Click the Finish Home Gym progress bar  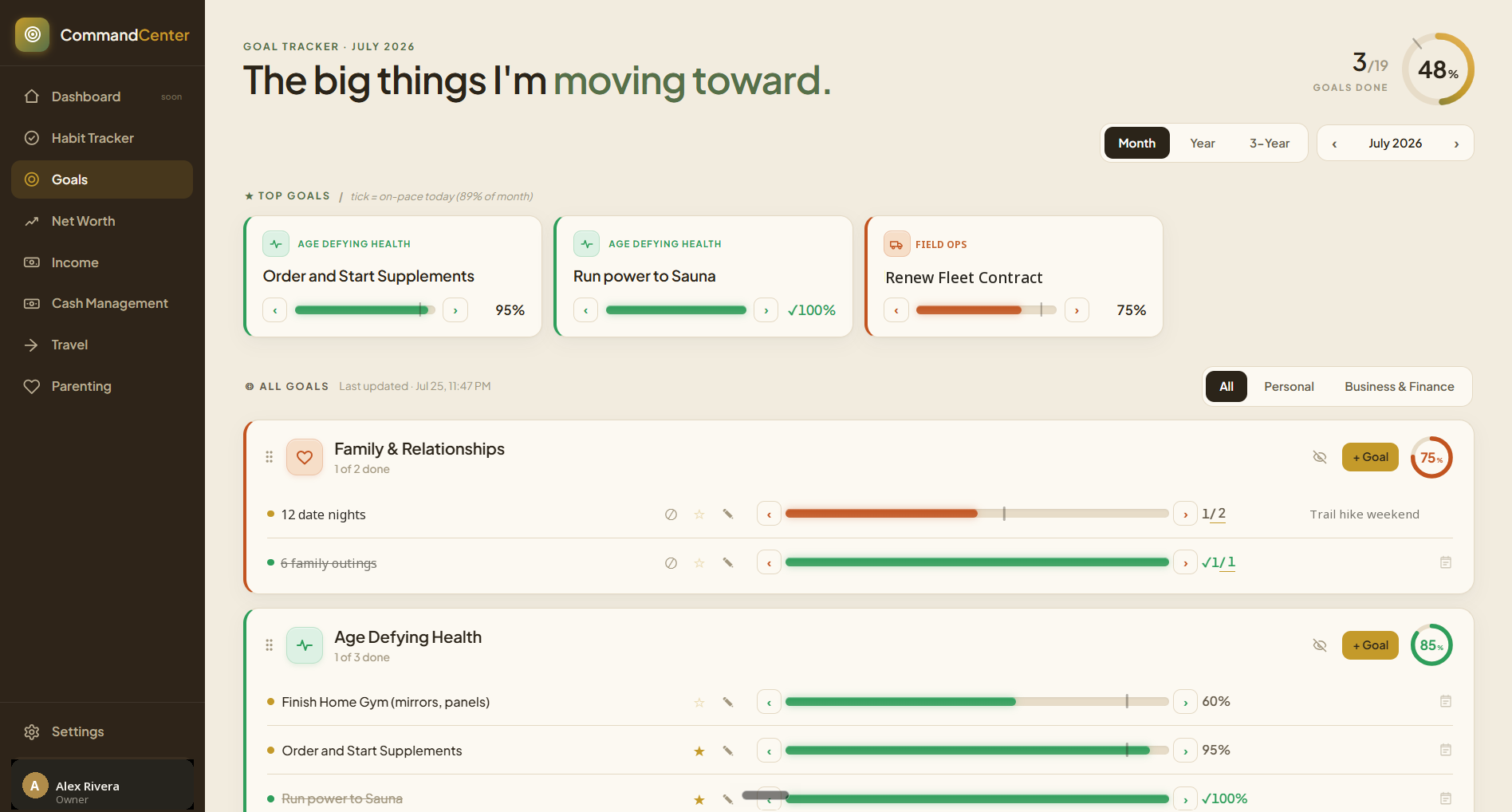(x=977, y=702)
